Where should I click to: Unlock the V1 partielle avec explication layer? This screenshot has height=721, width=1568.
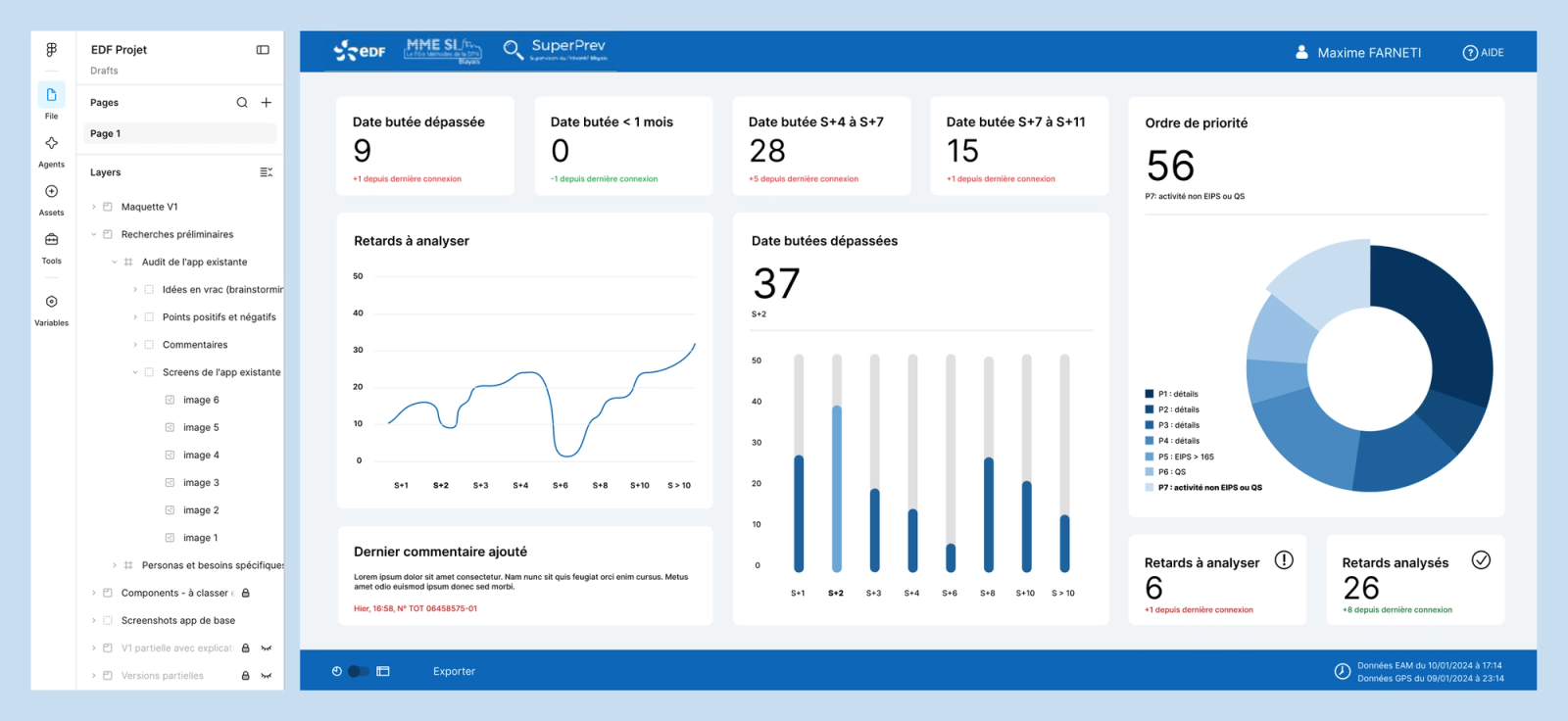coord(246,648)
